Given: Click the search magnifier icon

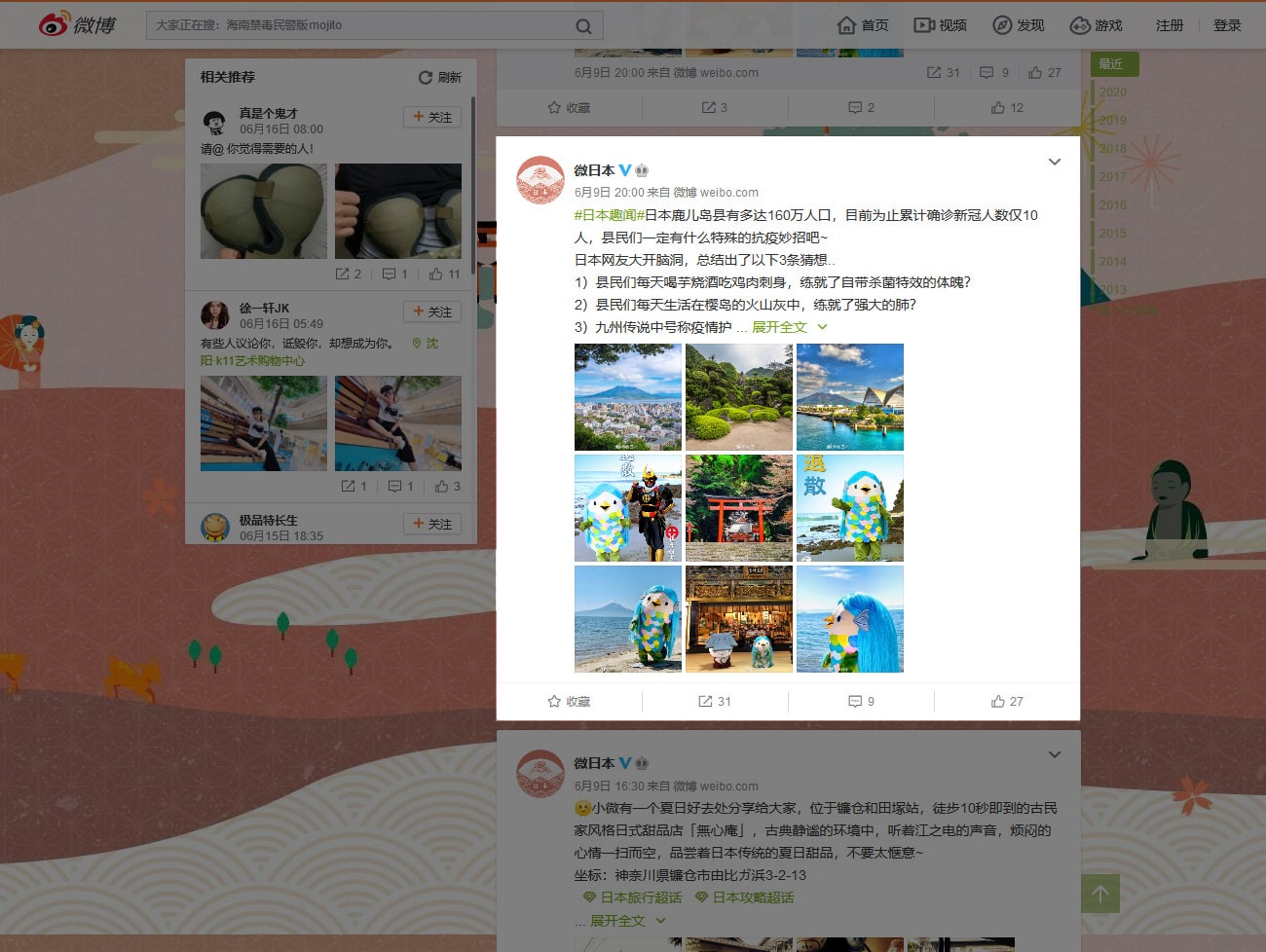Looking at the screenshot, I should [583, 26].
